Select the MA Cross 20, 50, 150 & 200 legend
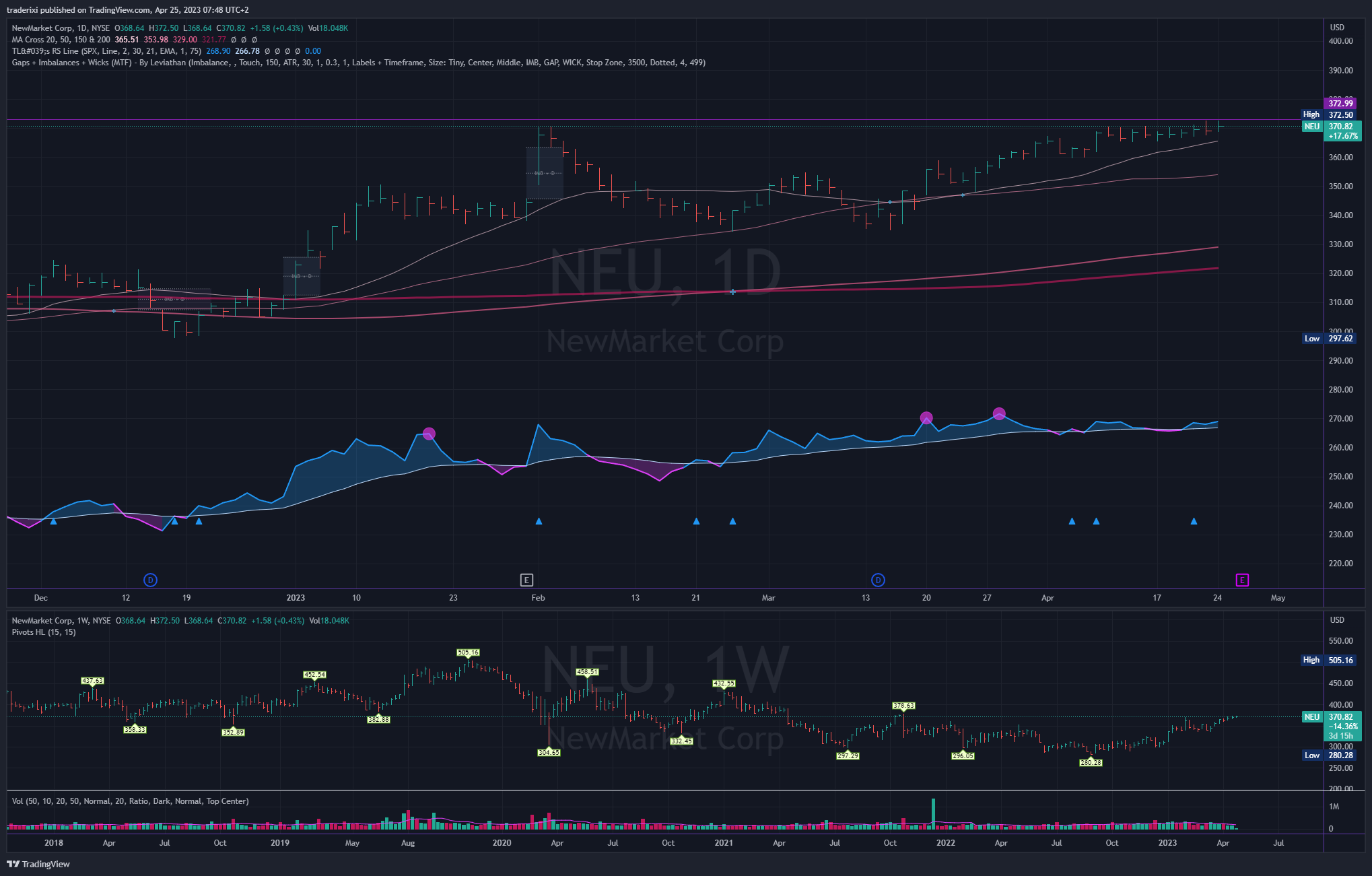This screenshot has height=876, width=1372. [x=61, y=40]
